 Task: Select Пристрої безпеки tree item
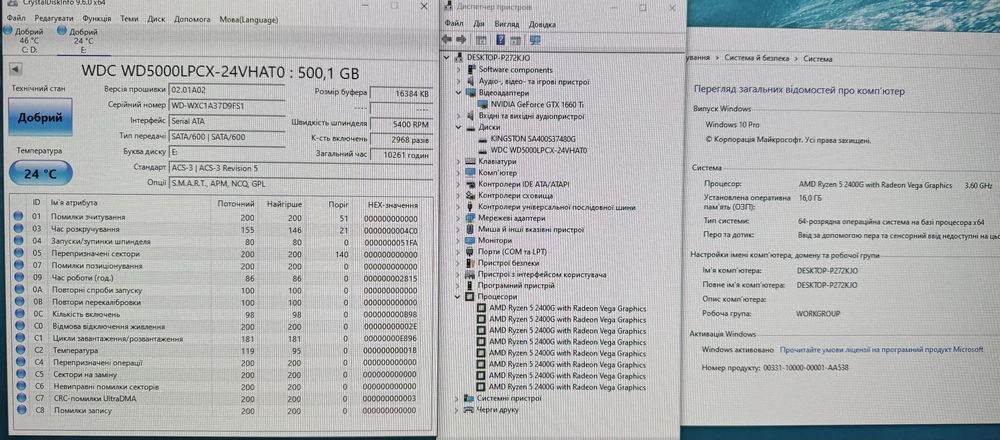510,263
